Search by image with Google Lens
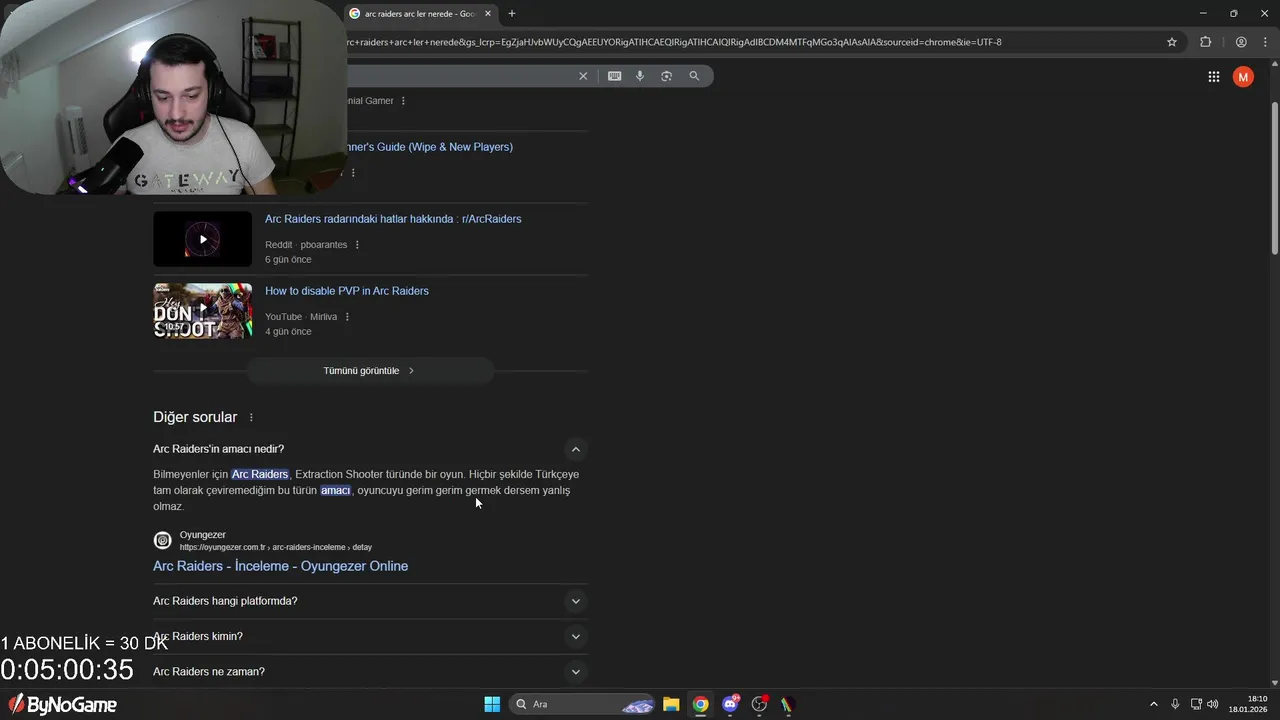This screenshot has height=720, width=1280. click(x=666, y=76)
